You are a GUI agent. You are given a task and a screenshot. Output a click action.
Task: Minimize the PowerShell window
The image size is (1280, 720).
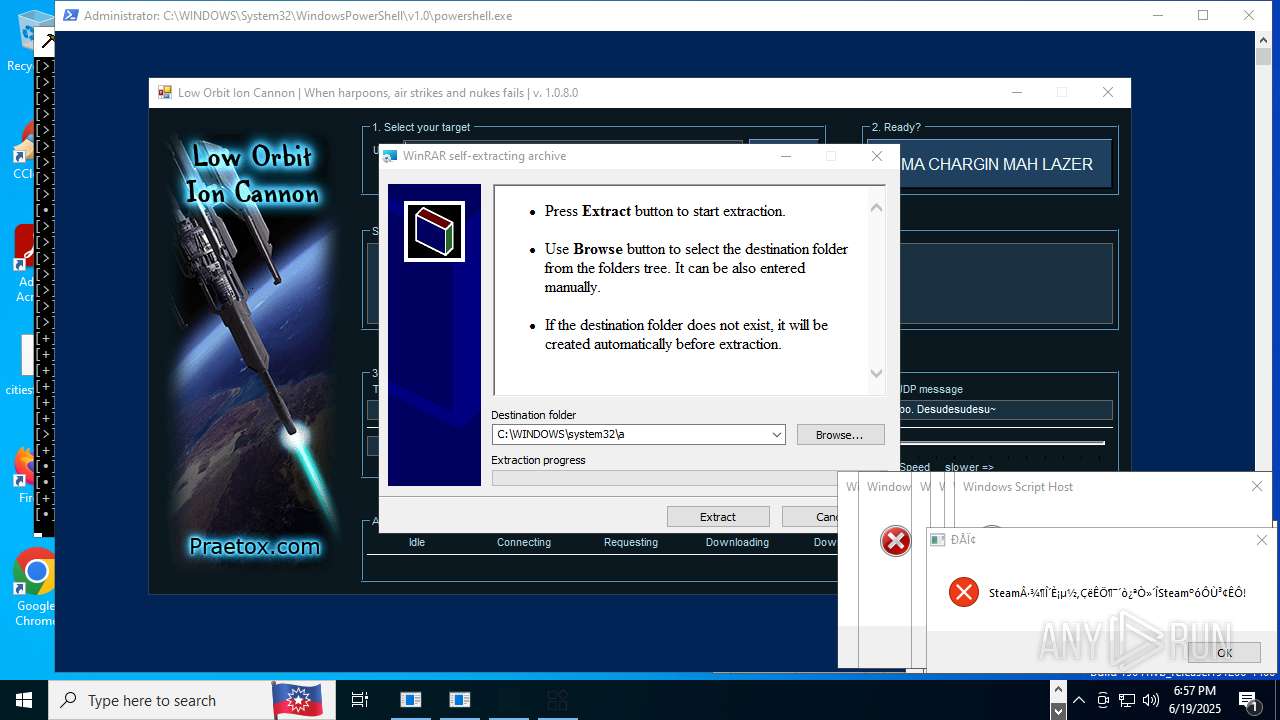[1158, 15]
